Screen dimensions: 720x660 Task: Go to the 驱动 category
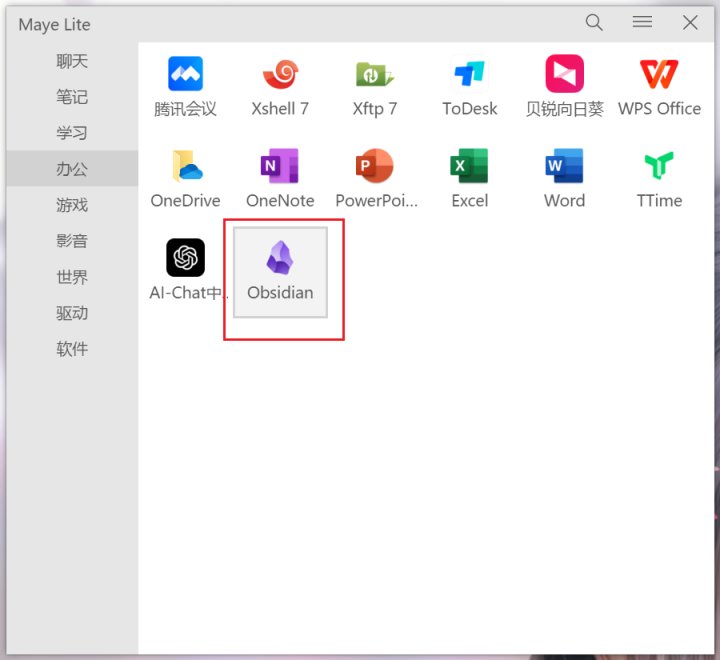(x=72, y=313)
